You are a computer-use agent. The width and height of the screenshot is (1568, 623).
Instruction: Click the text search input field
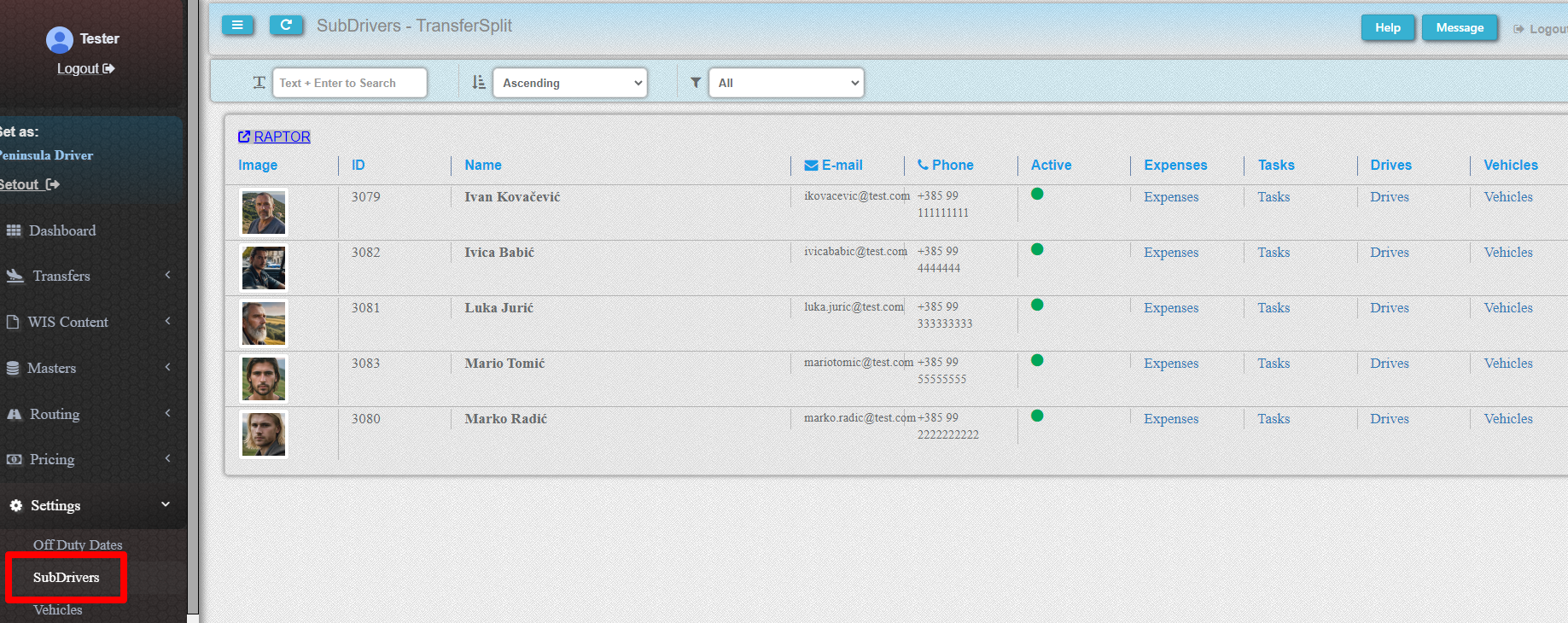pos(349,83)
